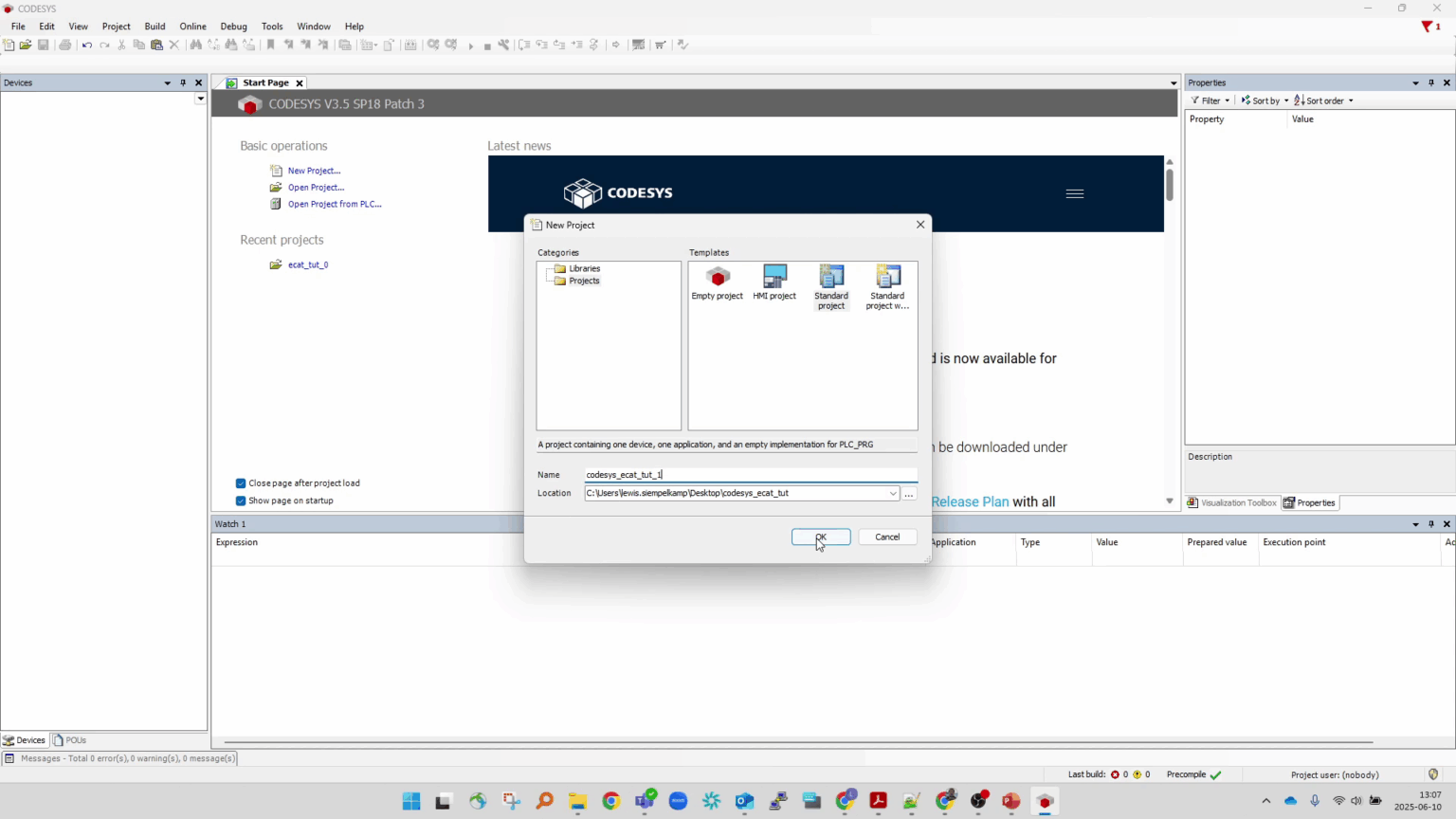The width and height of the screenshot is (1456, 819).
Task: Open recent project ecat_tut_0
Action: [x=308, y=265]
